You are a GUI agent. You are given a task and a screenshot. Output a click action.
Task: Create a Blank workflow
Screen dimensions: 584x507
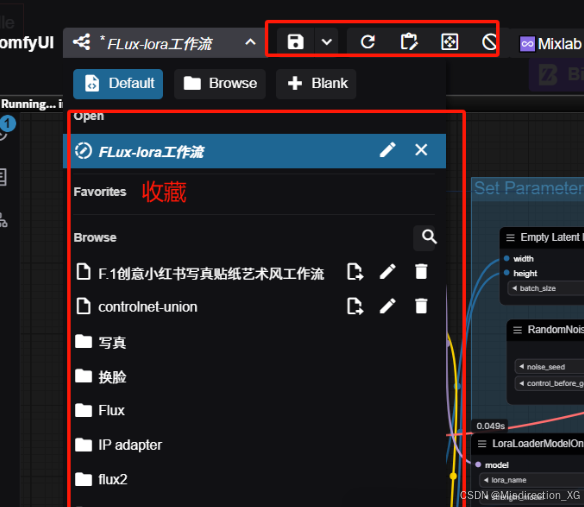316,83
